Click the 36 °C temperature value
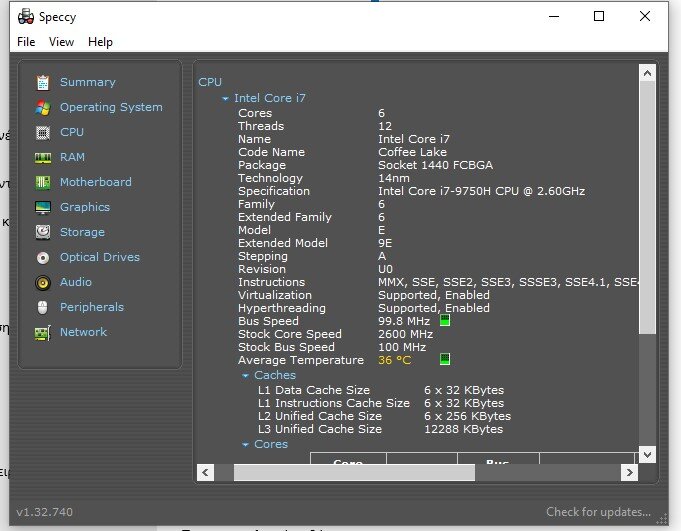The height and width of the screenshot is (531, 681). 394,360
